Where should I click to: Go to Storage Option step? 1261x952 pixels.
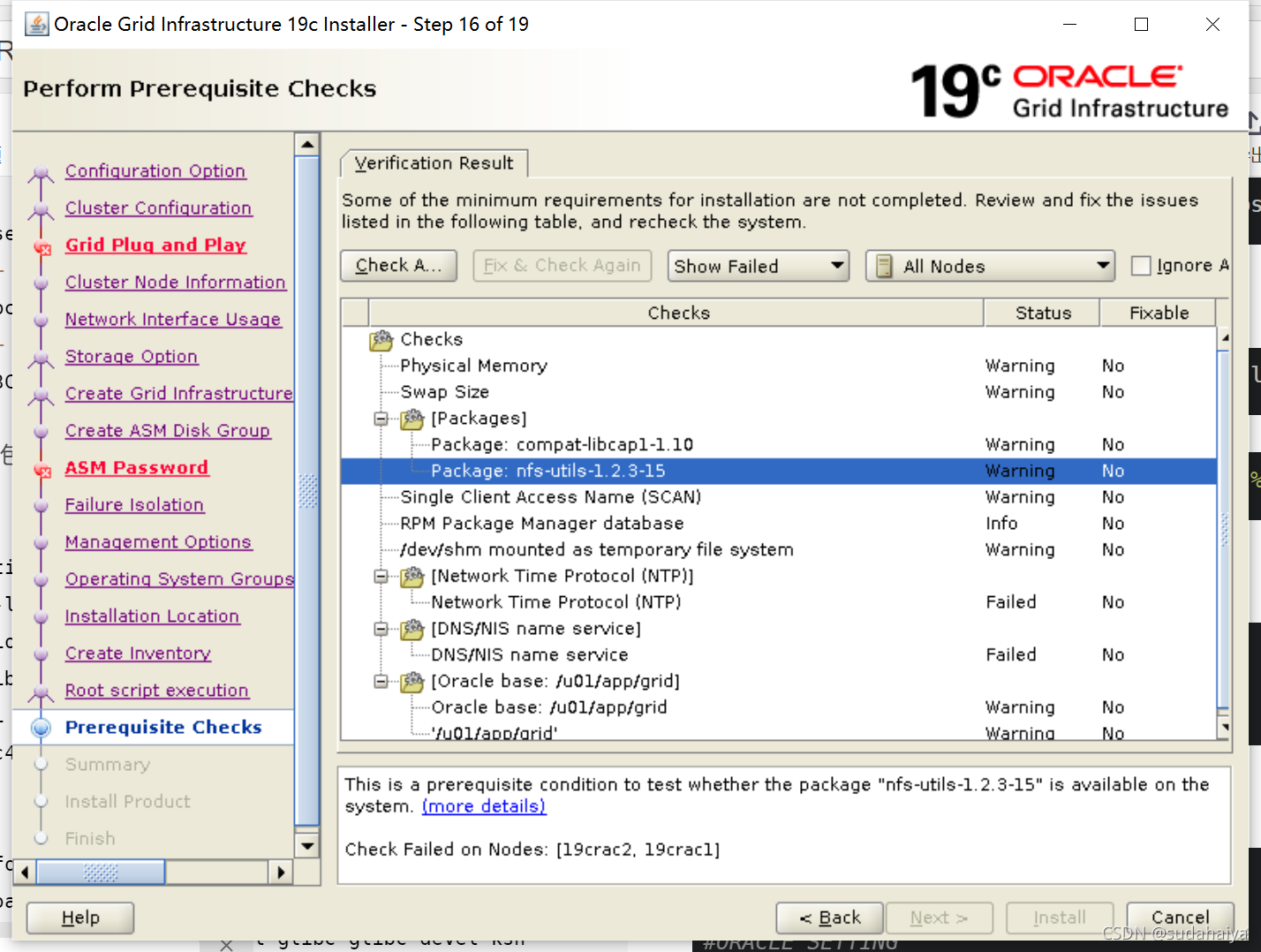coord(132,357)
